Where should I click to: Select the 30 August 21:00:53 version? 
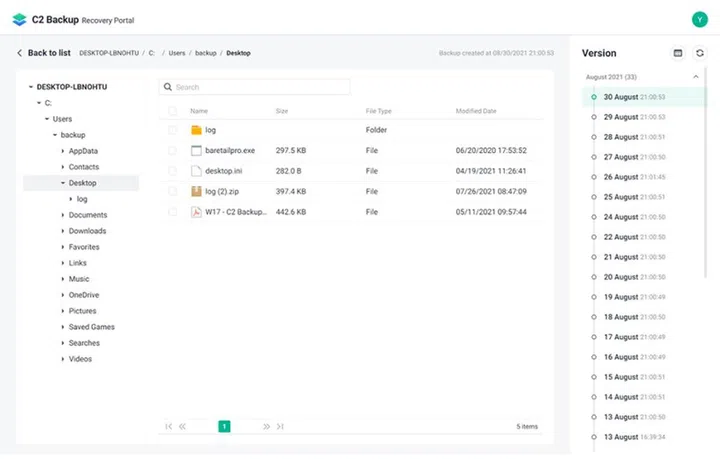(644, 97)
